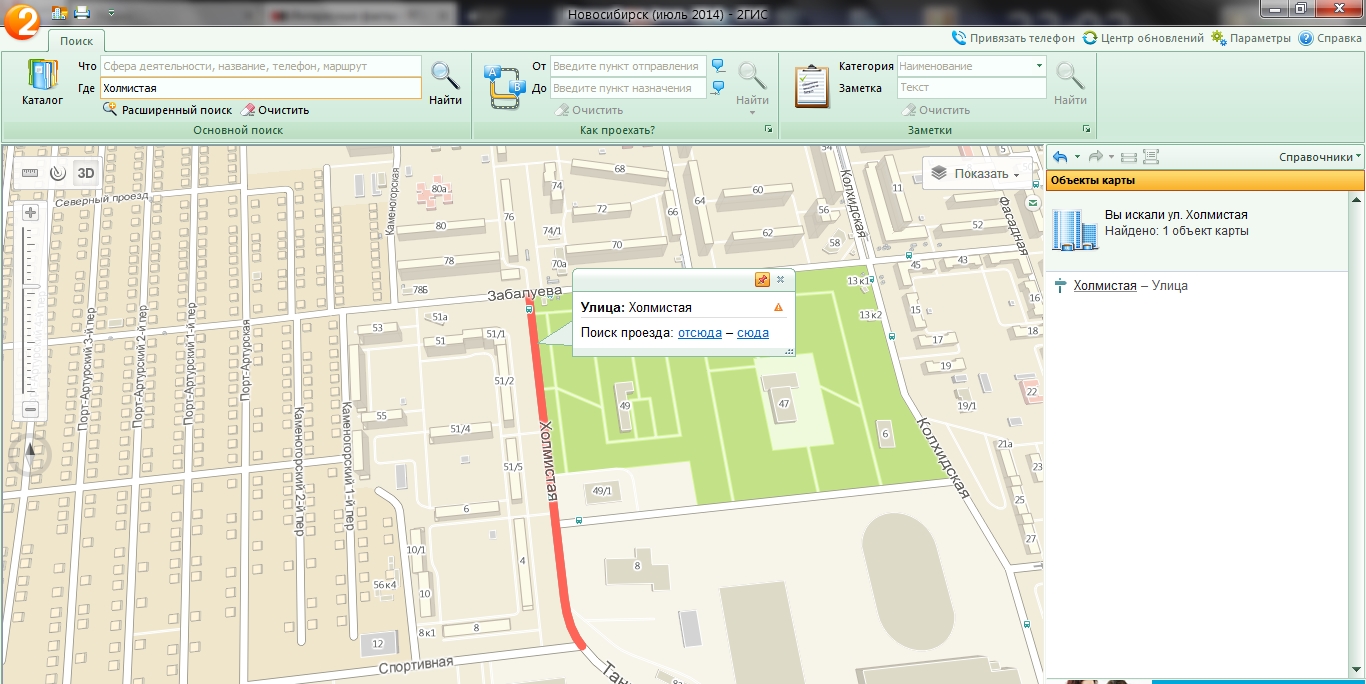Select the radius spiral tool on map

click(58, 172)
